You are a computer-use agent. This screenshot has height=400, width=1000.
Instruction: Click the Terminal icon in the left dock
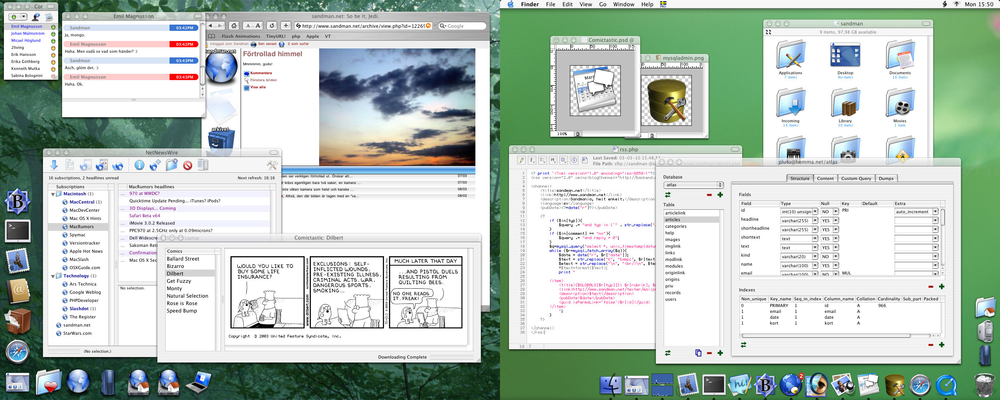(16, 229)
